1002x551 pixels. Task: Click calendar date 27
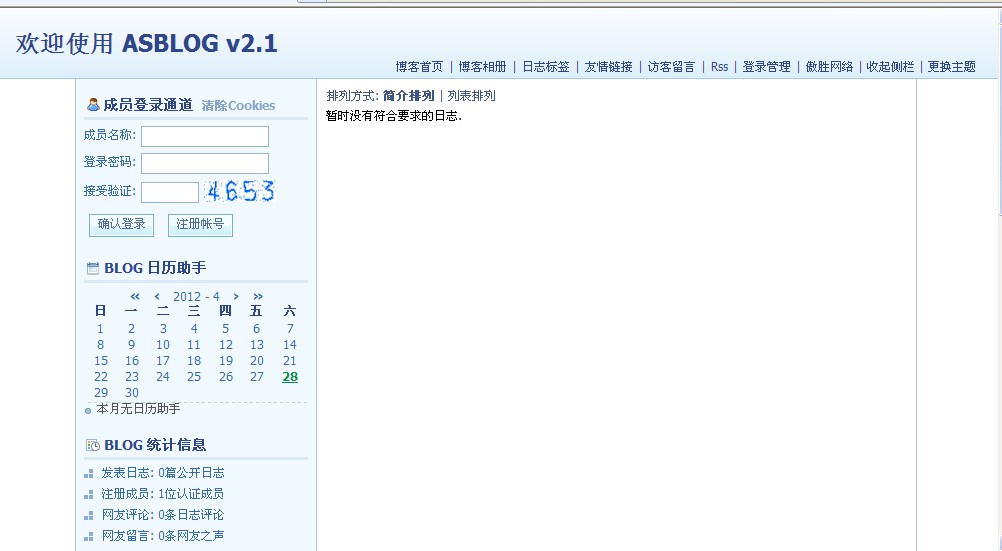click(x=257, y=377)
